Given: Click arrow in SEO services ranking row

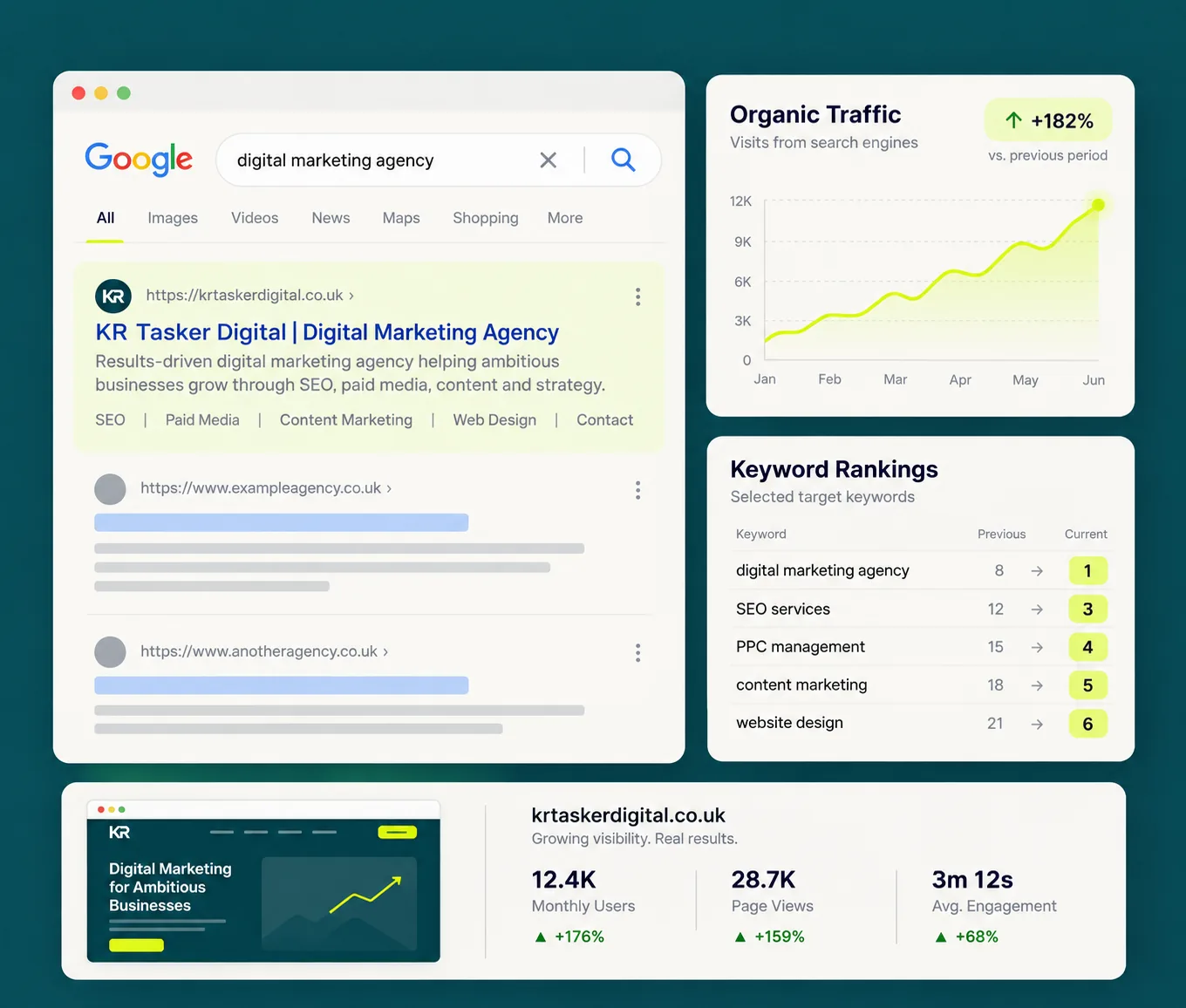Looking at the screenshot, I should coord(1037,610).
